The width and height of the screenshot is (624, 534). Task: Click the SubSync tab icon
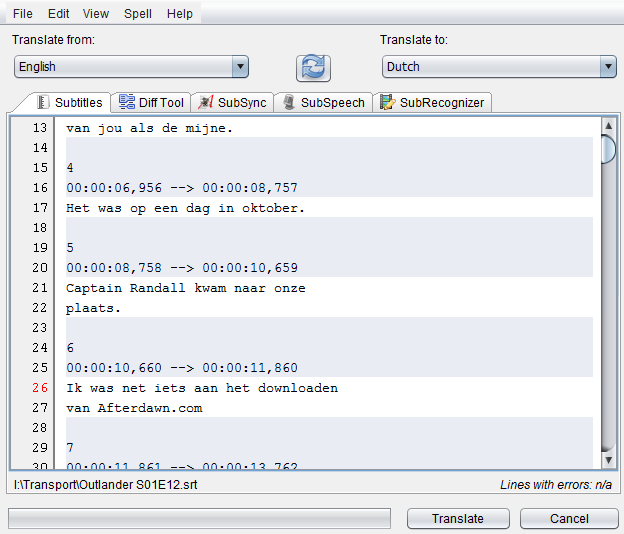click(206, 103)
